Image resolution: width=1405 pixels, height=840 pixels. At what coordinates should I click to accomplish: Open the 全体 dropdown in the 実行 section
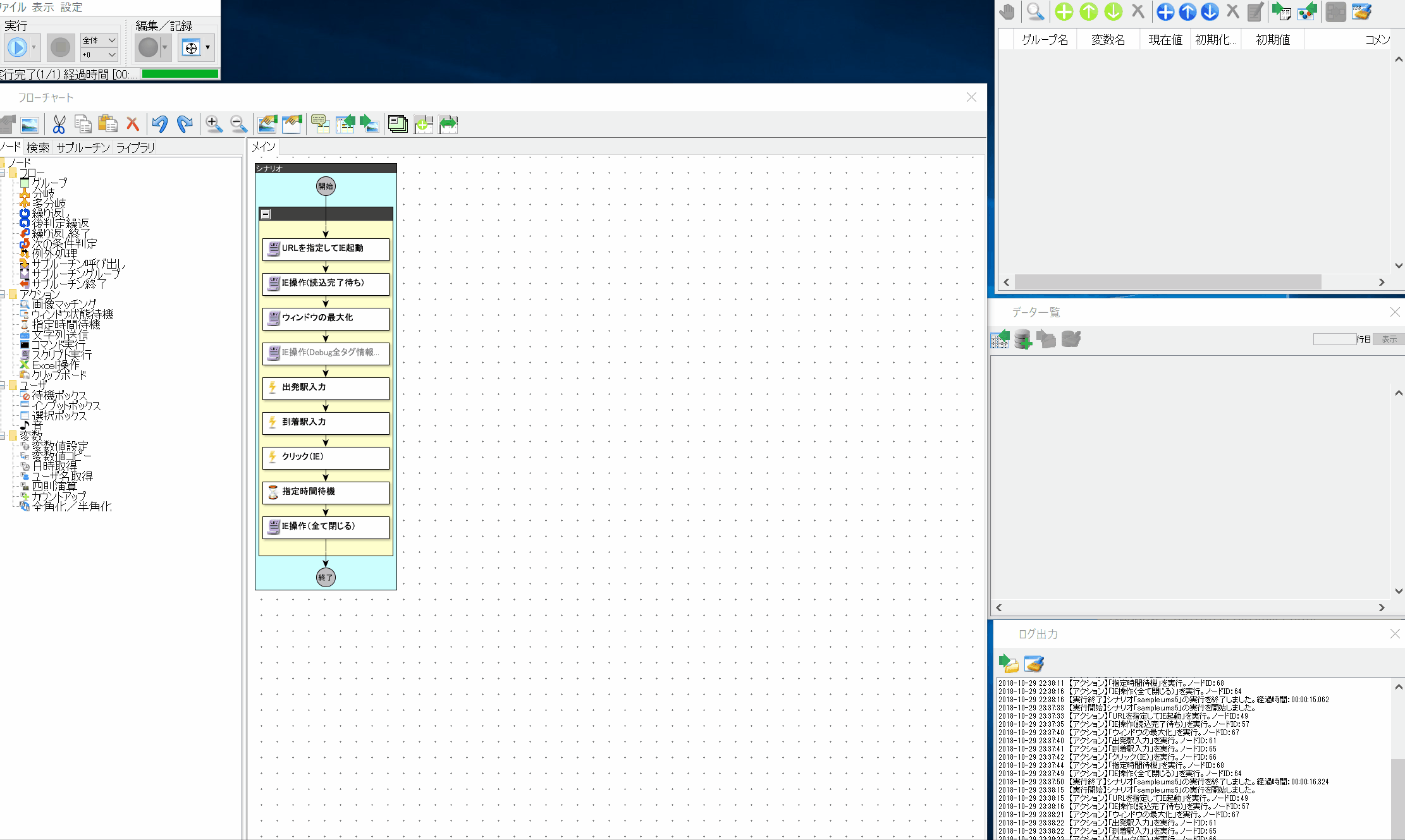(x=98, y=40)
